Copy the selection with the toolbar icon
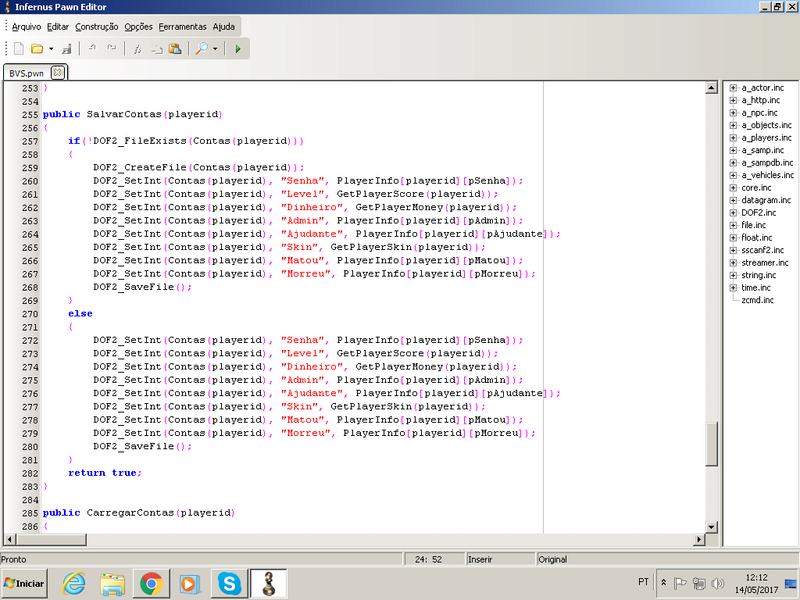Viewport: 800px width, 600px height. 157,49
